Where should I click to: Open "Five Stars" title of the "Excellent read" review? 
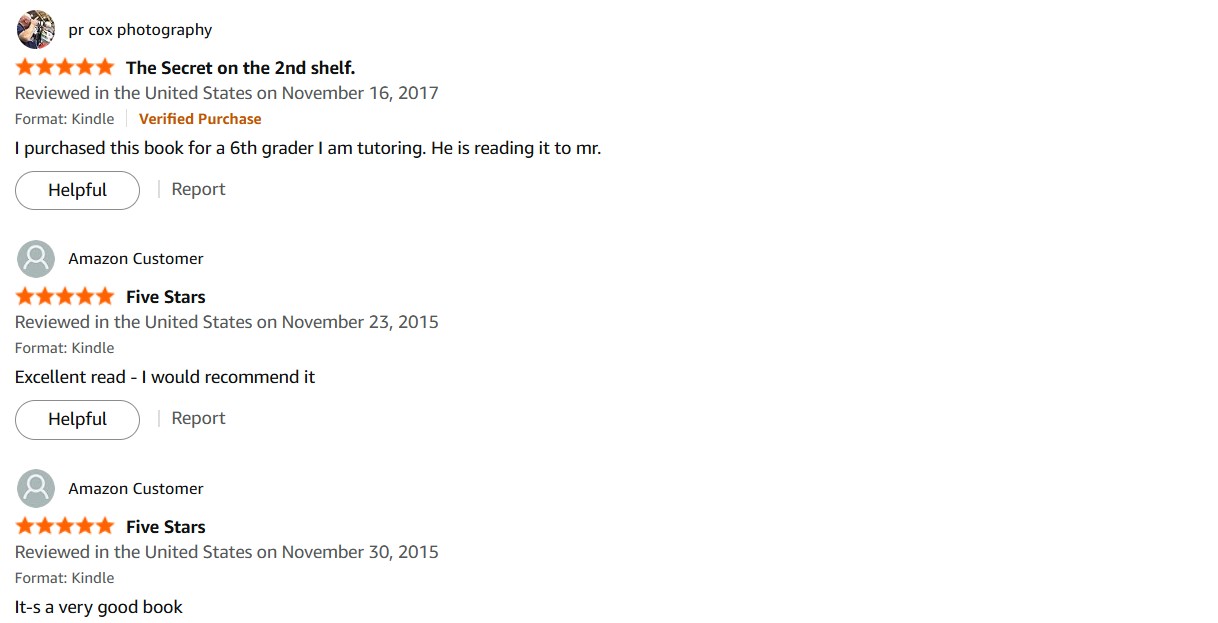tap(166, 297)
